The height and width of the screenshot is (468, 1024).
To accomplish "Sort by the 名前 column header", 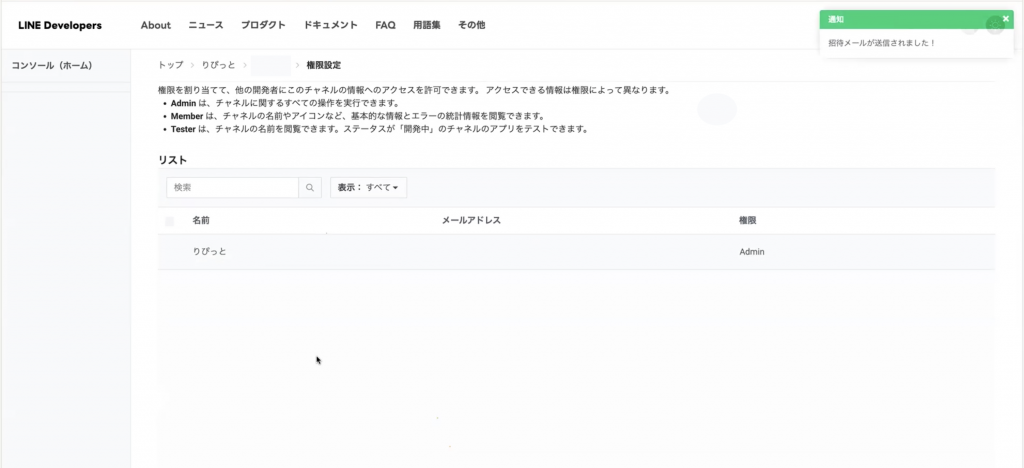I will click(201, 220).
